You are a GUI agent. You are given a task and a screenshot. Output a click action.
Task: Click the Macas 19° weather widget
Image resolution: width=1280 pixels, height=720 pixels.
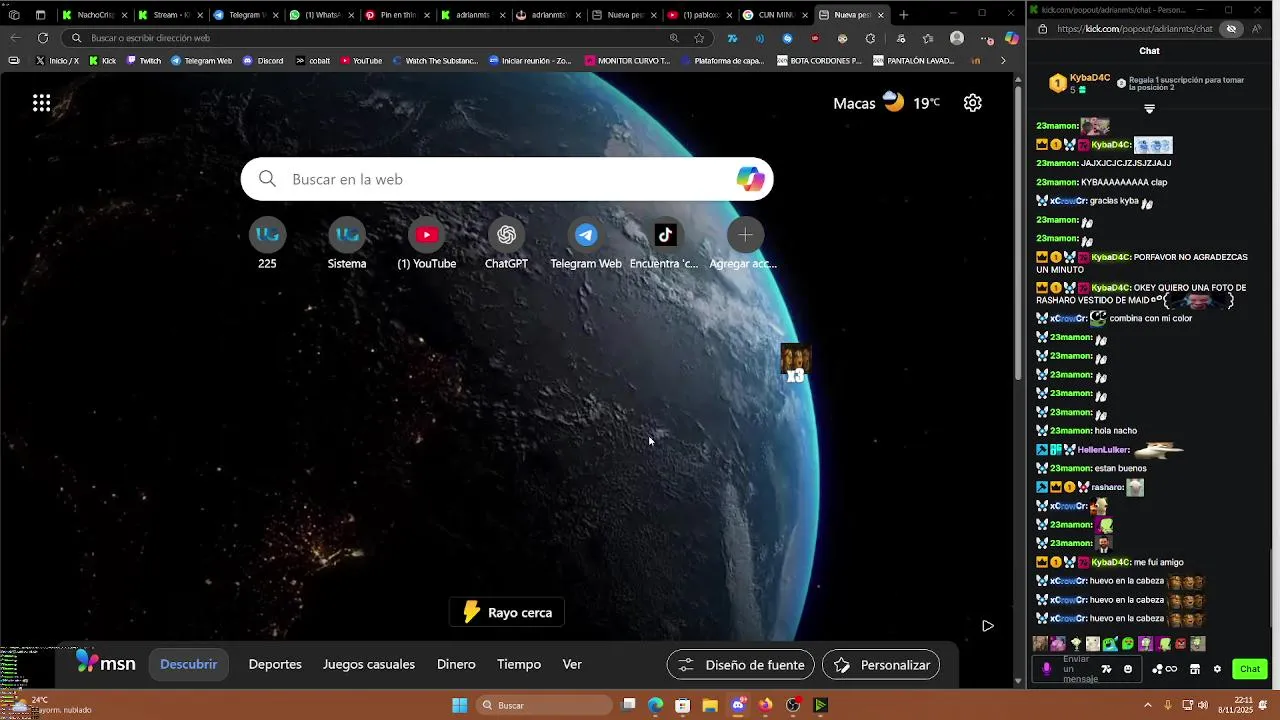(x=886, y=103)
